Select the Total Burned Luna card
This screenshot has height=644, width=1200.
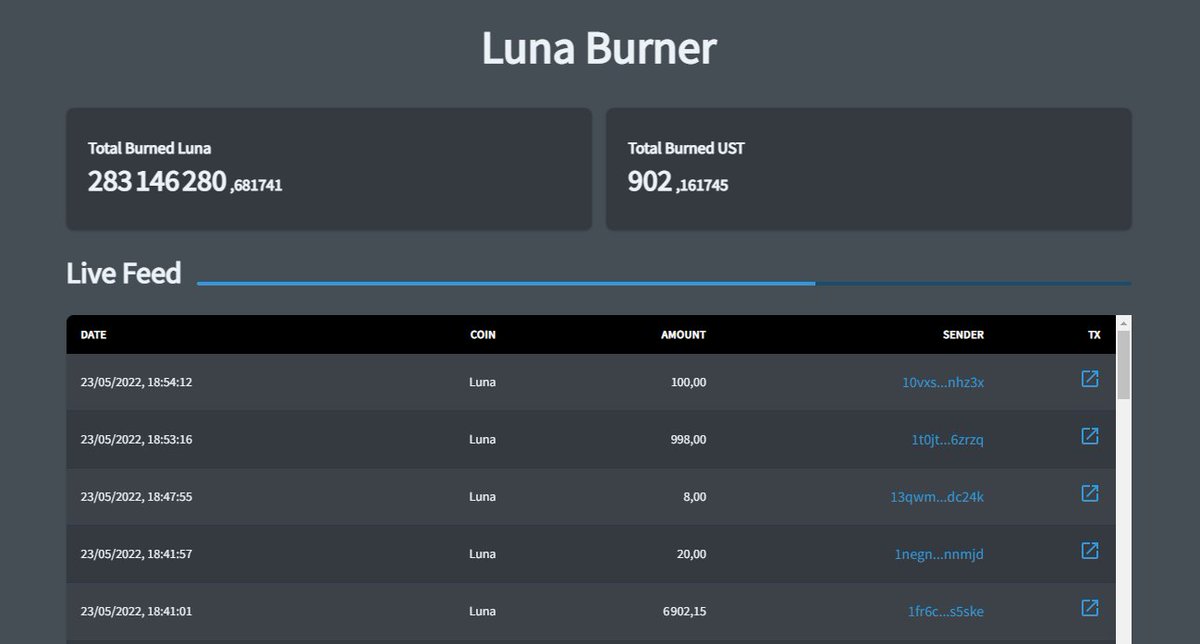click(328, 168)
